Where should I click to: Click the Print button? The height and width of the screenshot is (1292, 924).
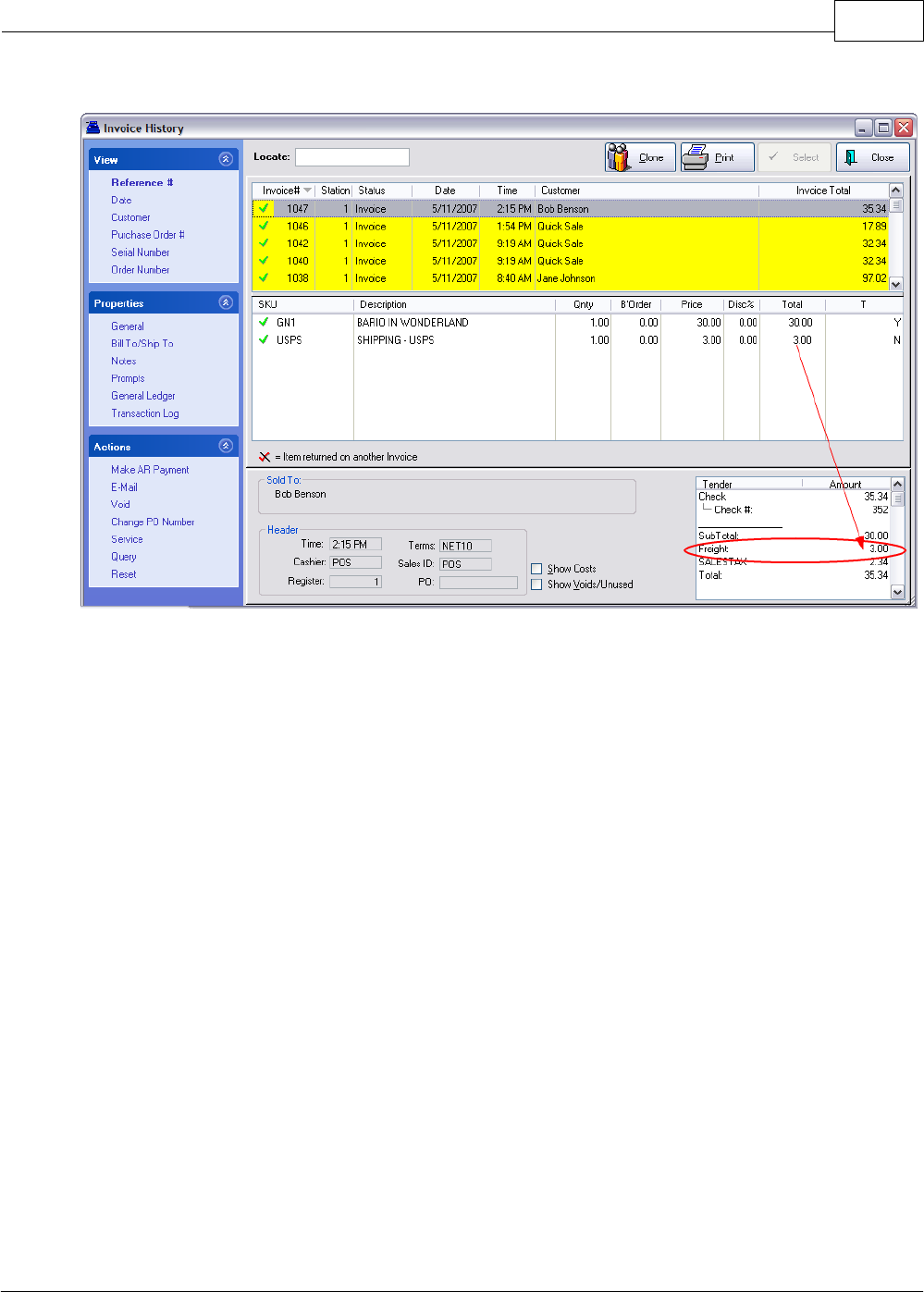pos(717,157)
